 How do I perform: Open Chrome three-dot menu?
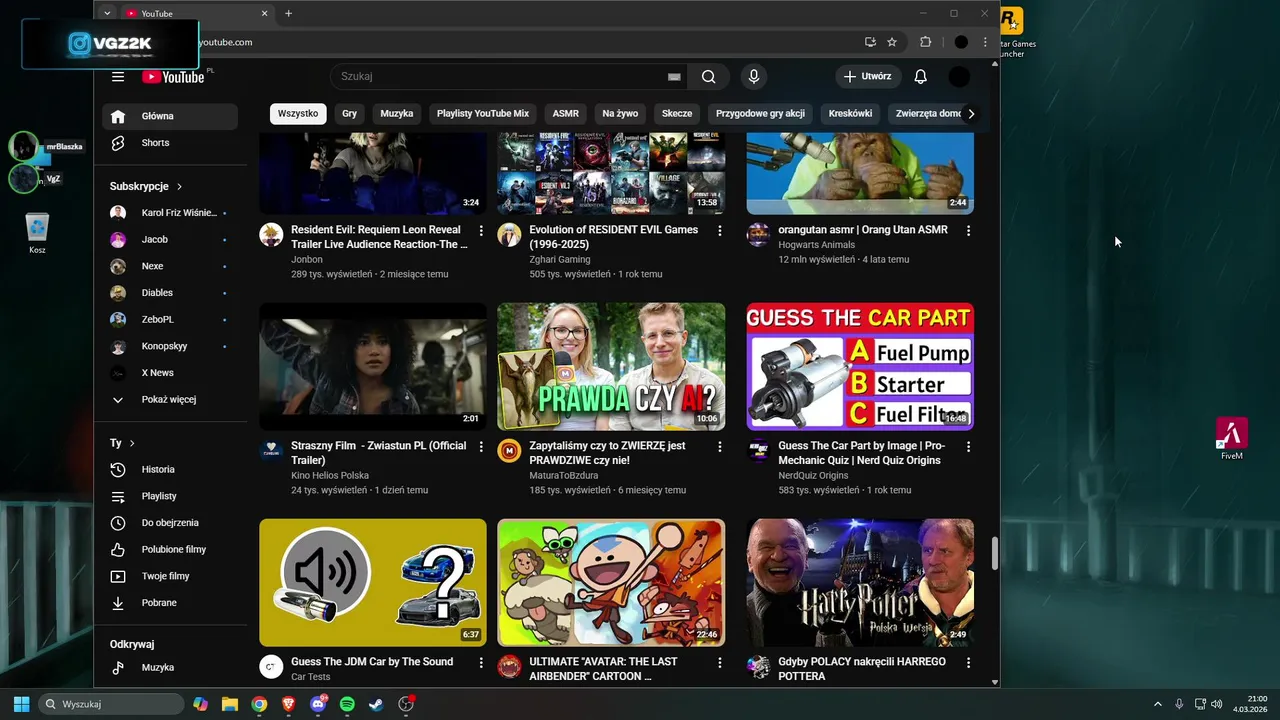click(x=985, y=42)
